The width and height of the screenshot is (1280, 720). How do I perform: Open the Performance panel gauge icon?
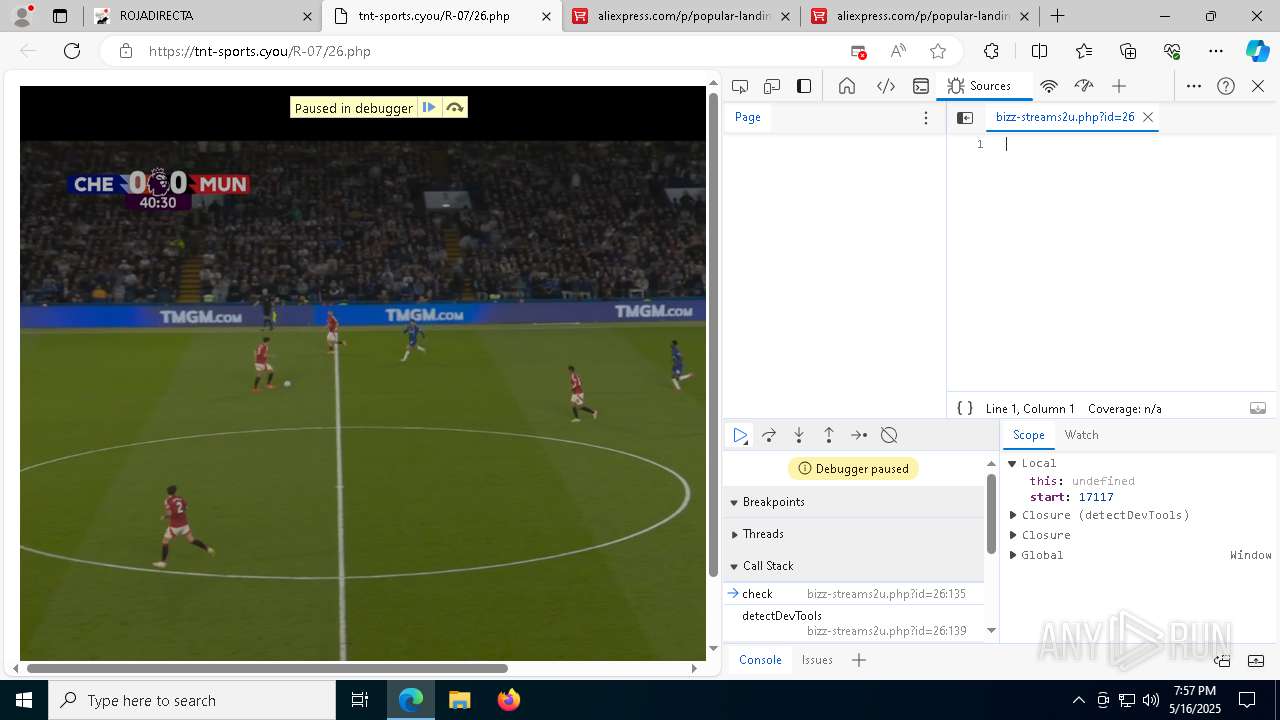click(1084, 86)
